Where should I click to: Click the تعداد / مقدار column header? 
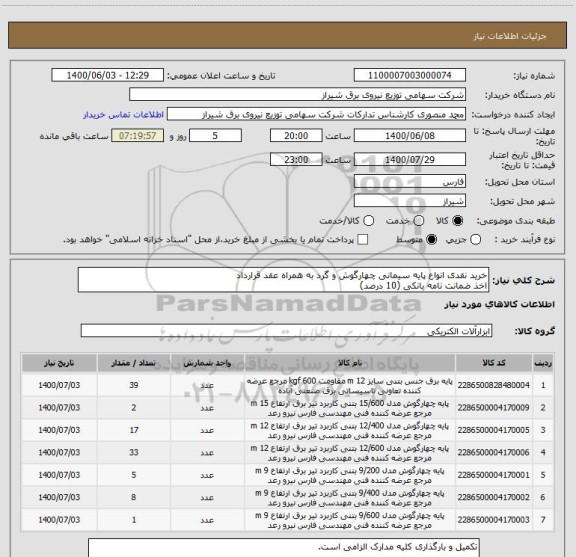pos(134,363)
